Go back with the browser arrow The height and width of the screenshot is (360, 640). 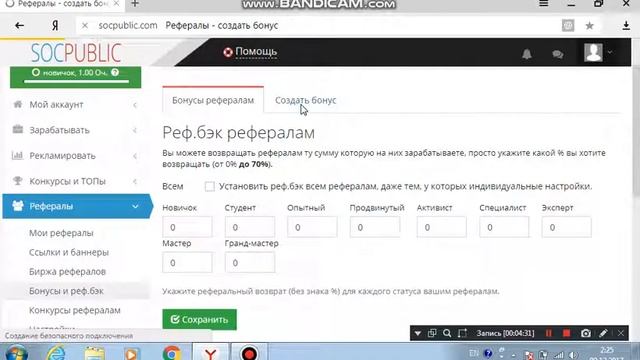click(19, 26)
